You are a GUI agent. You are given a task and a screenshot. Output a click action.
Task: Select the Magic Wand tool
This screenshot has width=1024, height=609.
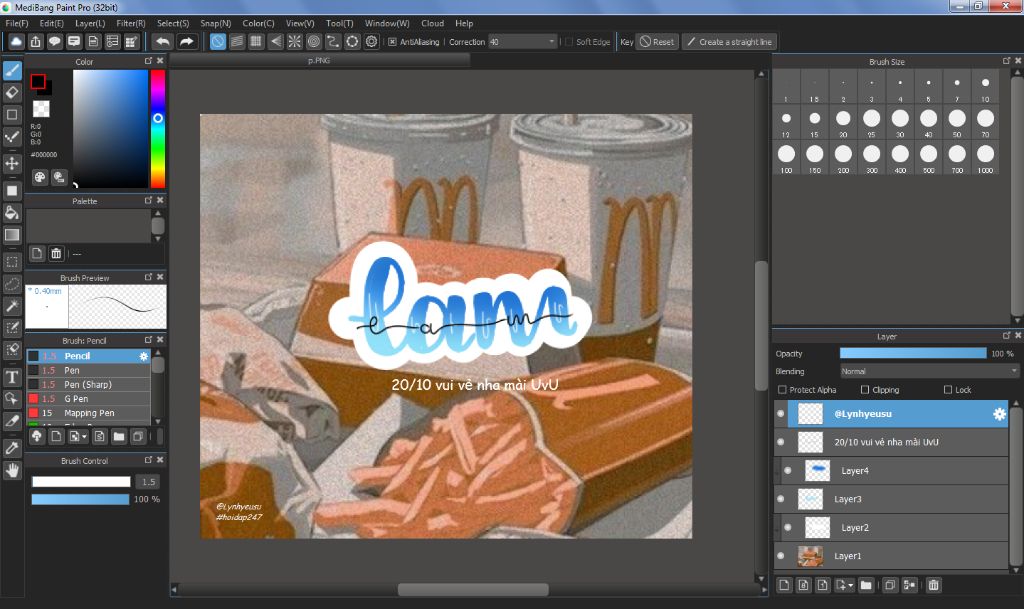tap(12, 306)
